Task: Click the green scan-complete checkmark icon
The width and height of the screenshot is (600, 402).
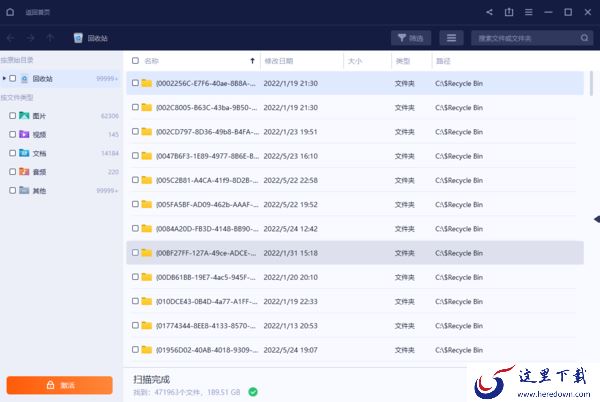Action: (x=253, y=392)
